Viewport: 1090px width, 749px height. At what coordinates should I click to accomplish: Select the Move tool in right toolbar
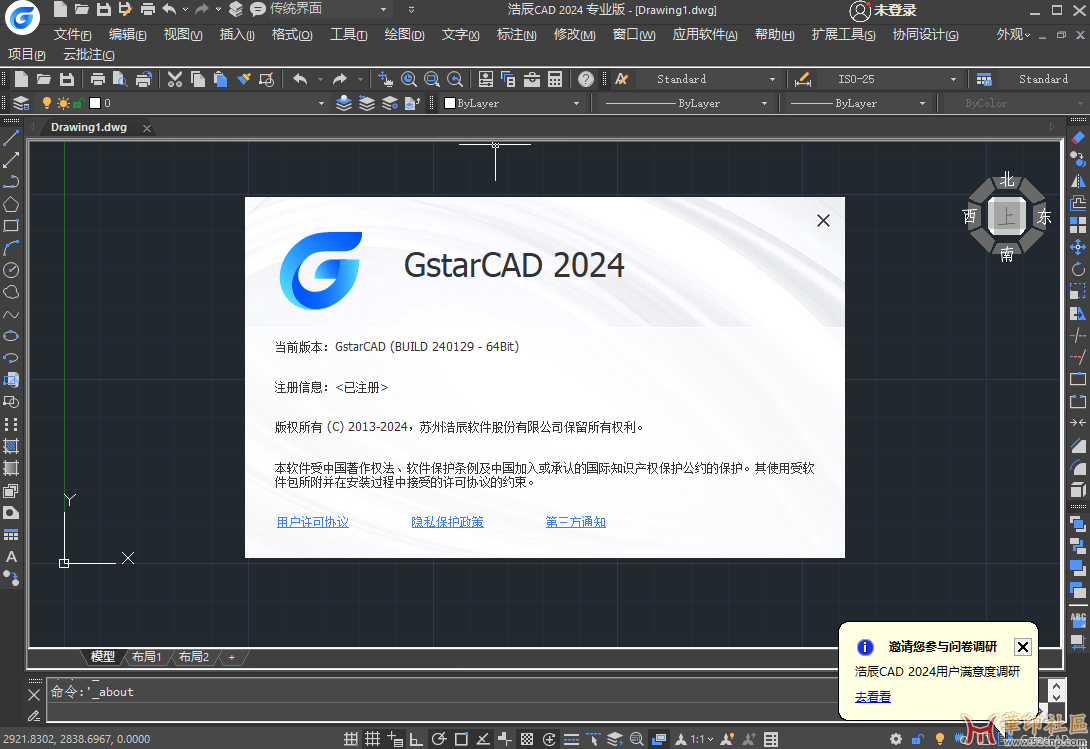click(x=1077, y=247)
